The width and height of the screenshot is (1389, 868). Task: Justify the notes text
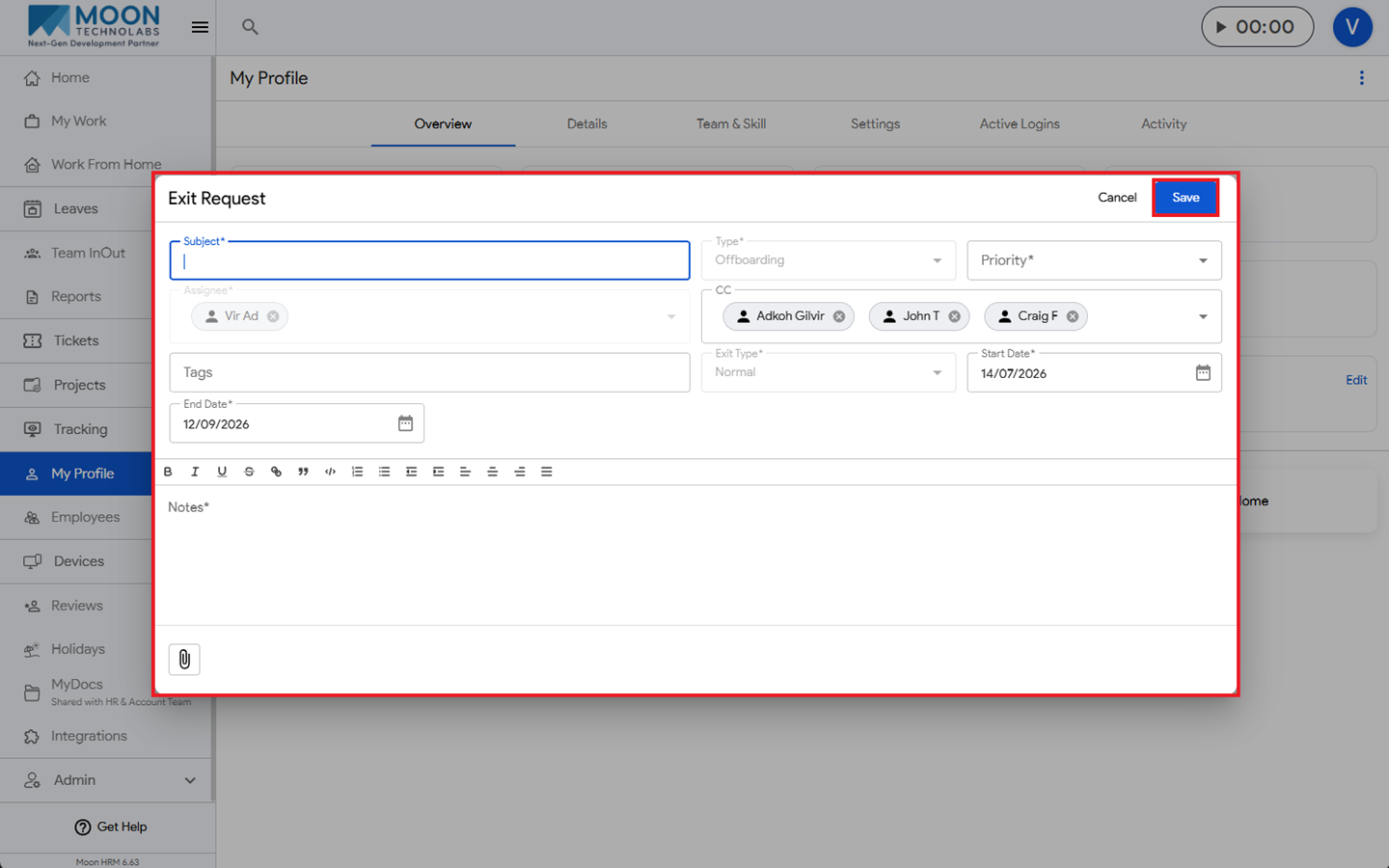[x=546, y=472]
